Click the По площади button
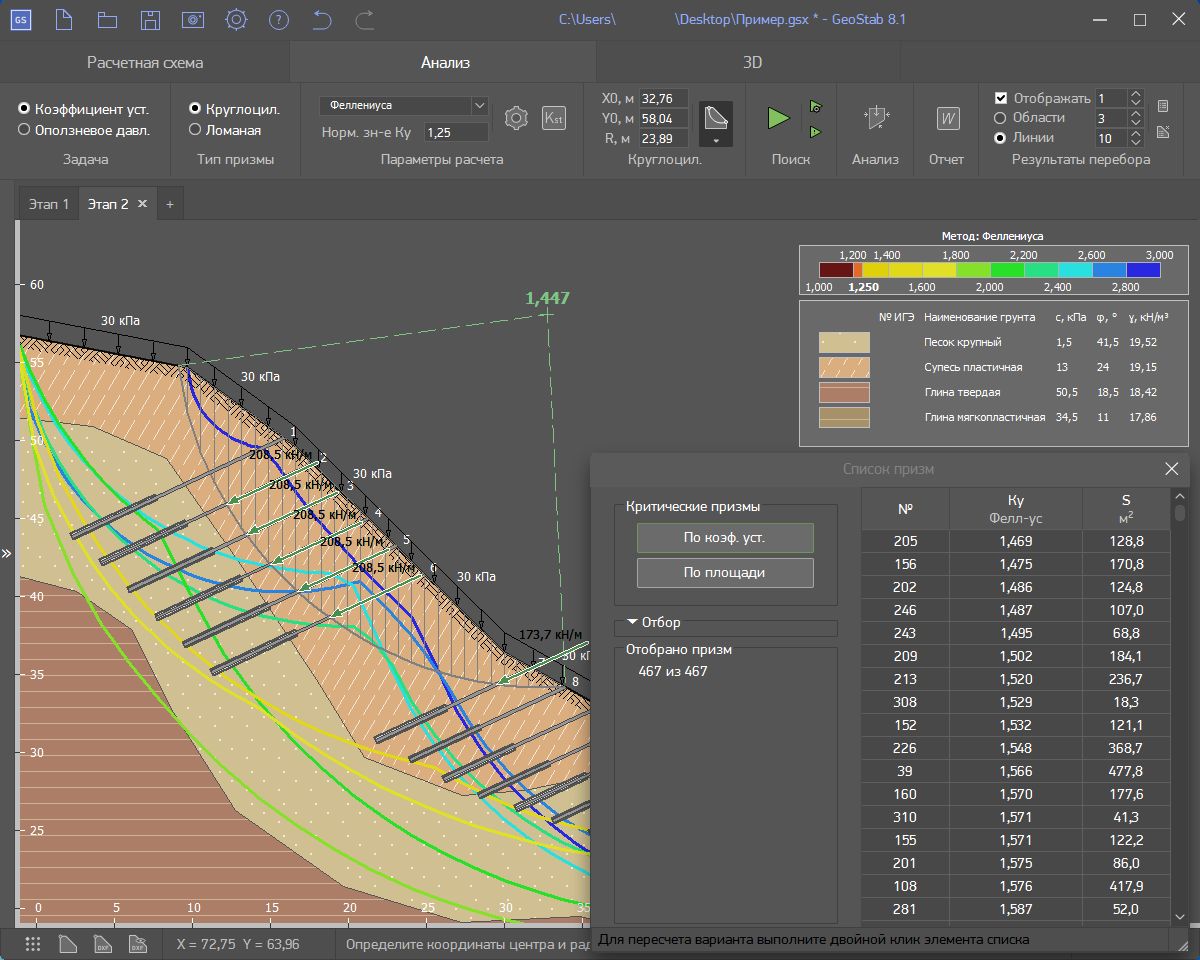The width and height of the screenshot is (1200, 960). 725,573
